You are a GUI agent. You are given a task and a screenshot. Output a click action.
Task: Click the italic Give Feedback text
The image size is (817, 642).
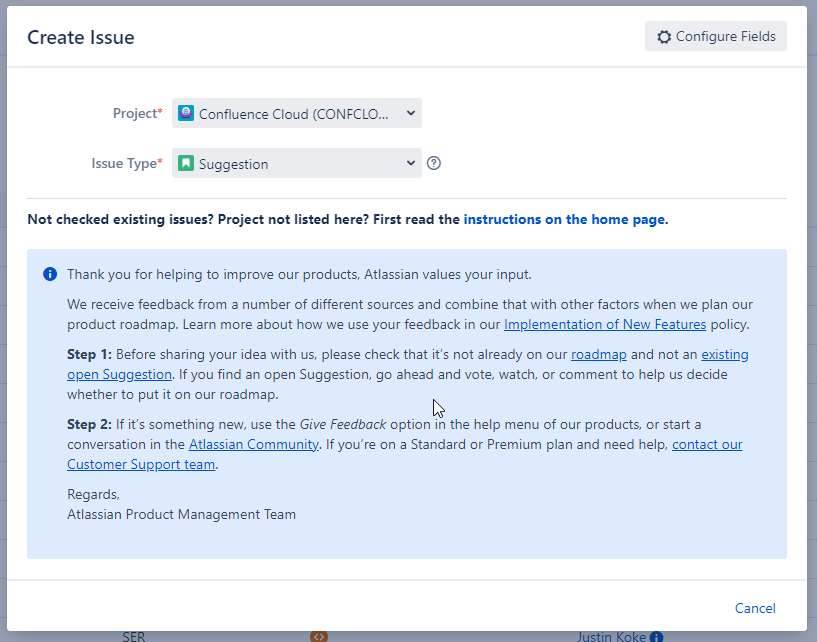343,425
